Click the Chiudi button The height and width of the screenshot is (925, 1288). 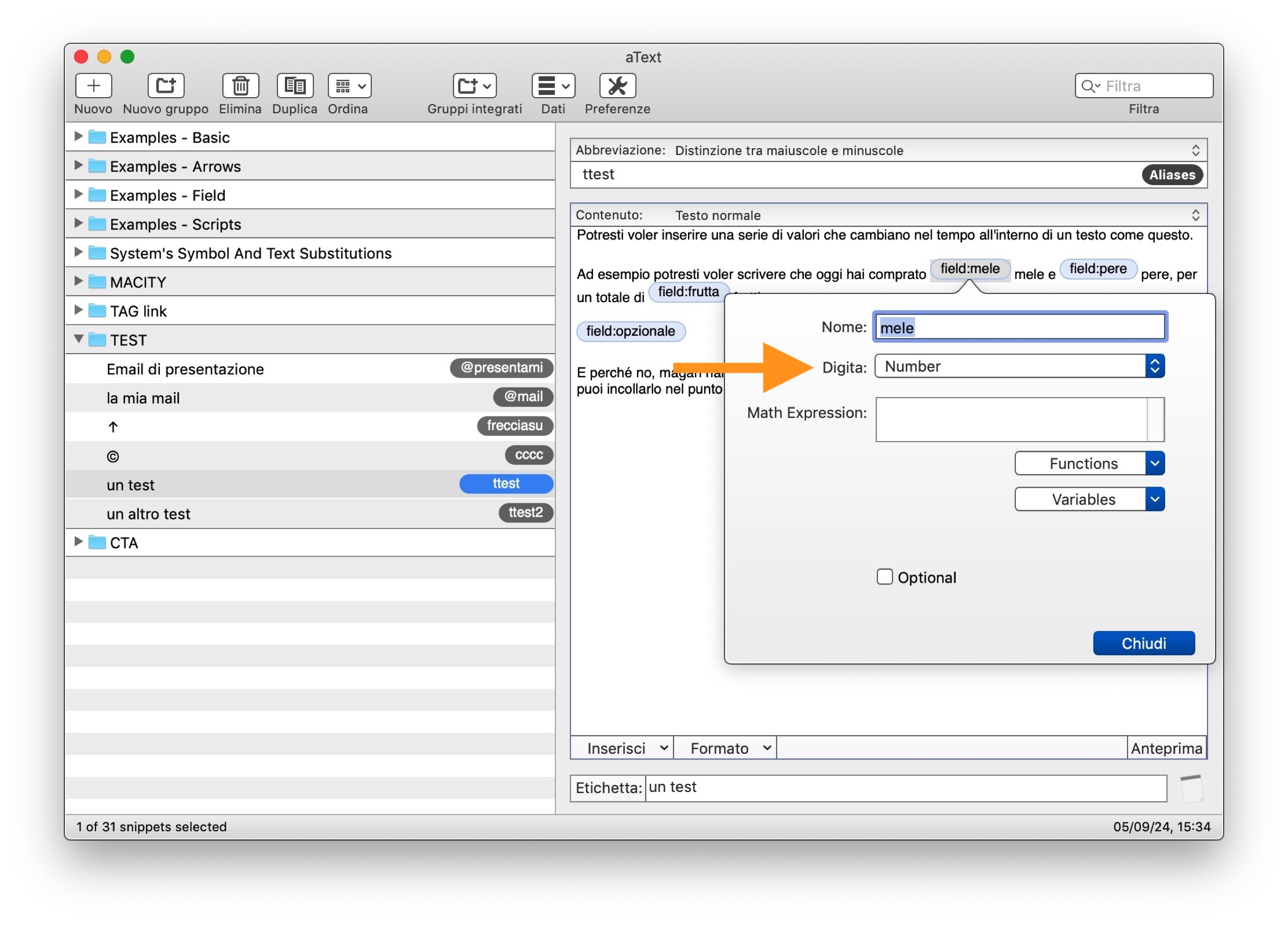pos(1143,643)
